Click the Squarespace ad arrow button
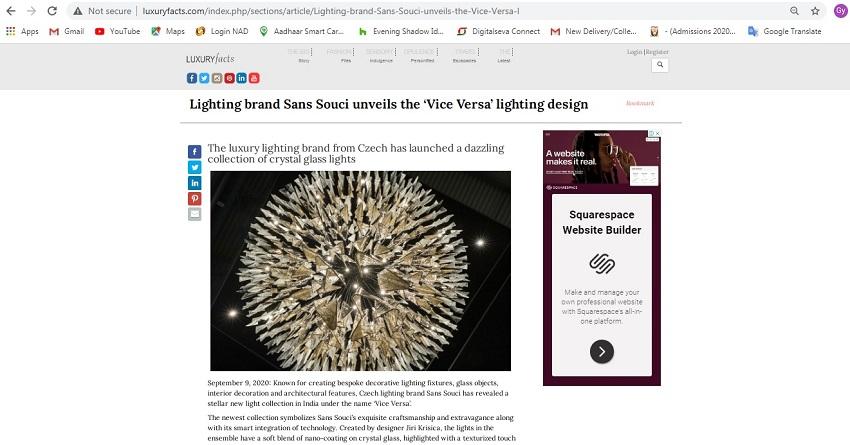Viewport: 850px width, 445px height. point(602,352)
